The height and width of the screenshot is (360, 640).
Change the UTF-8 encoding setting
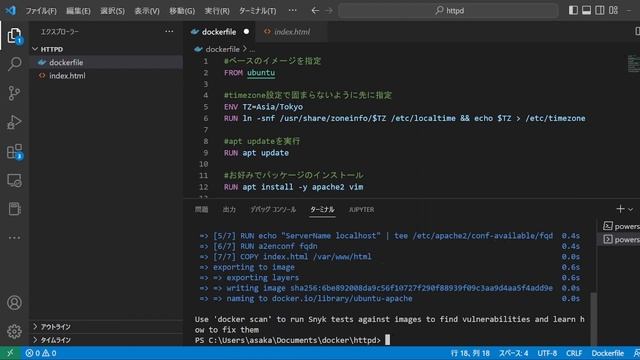547,353
